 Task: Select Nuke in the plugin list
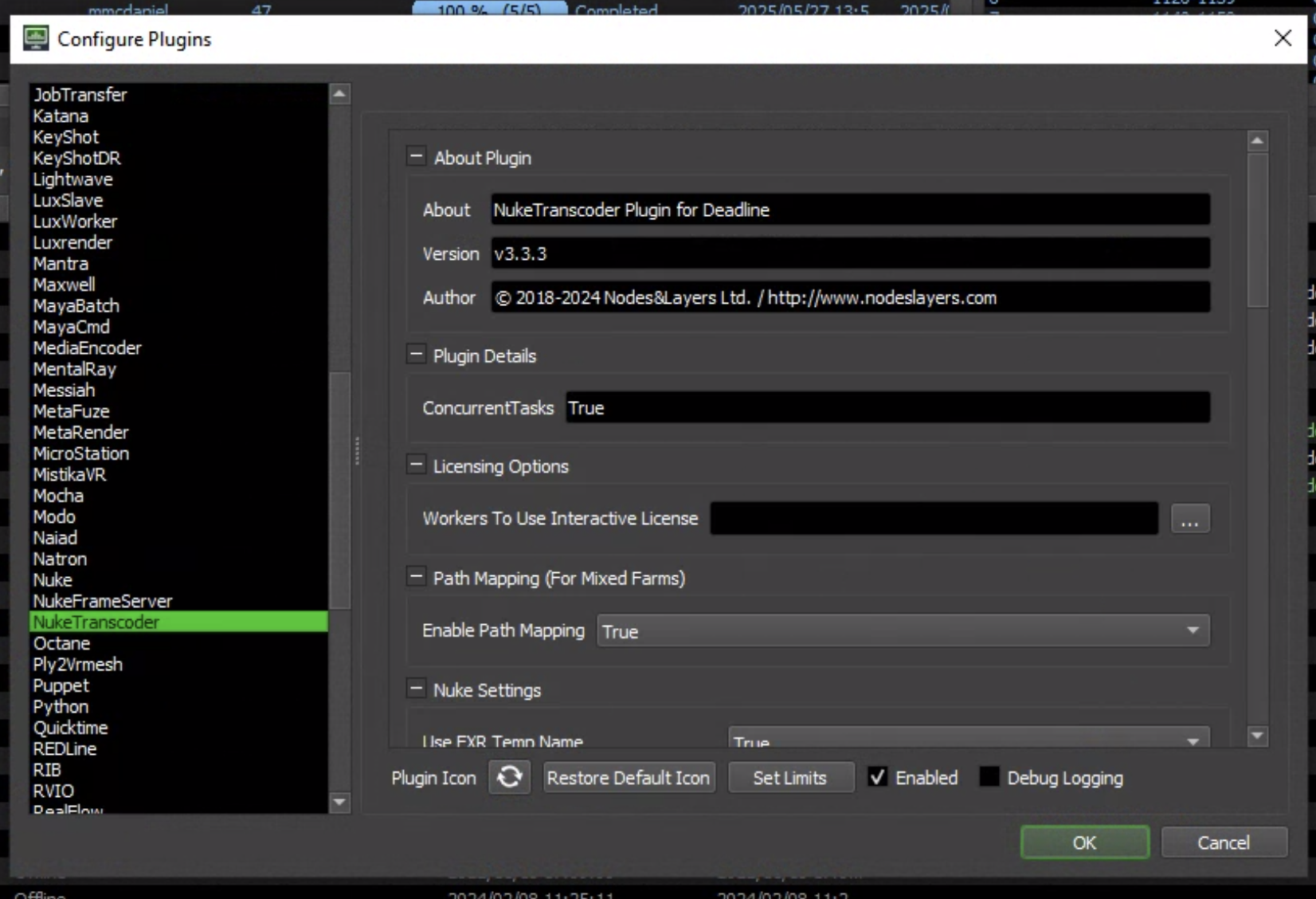click(x=53, y=580)
